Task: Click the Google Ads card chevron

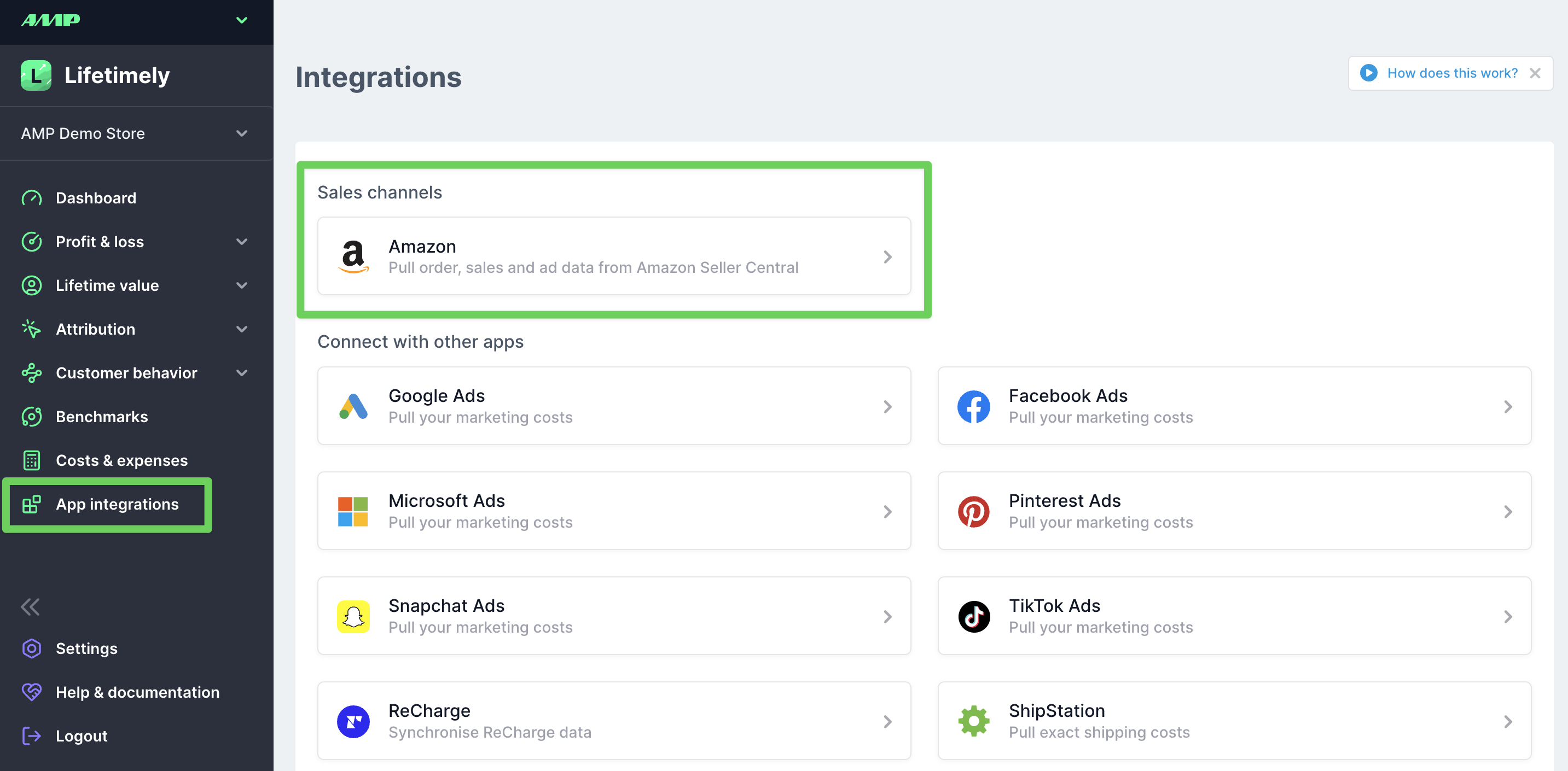Action: point(887,406)
